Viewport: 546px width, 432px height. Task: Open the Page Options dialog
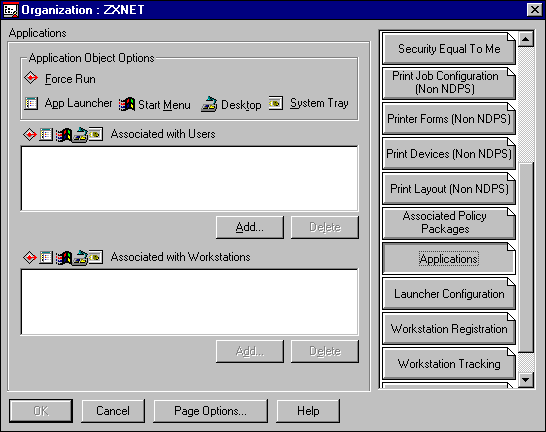[210, 411]
